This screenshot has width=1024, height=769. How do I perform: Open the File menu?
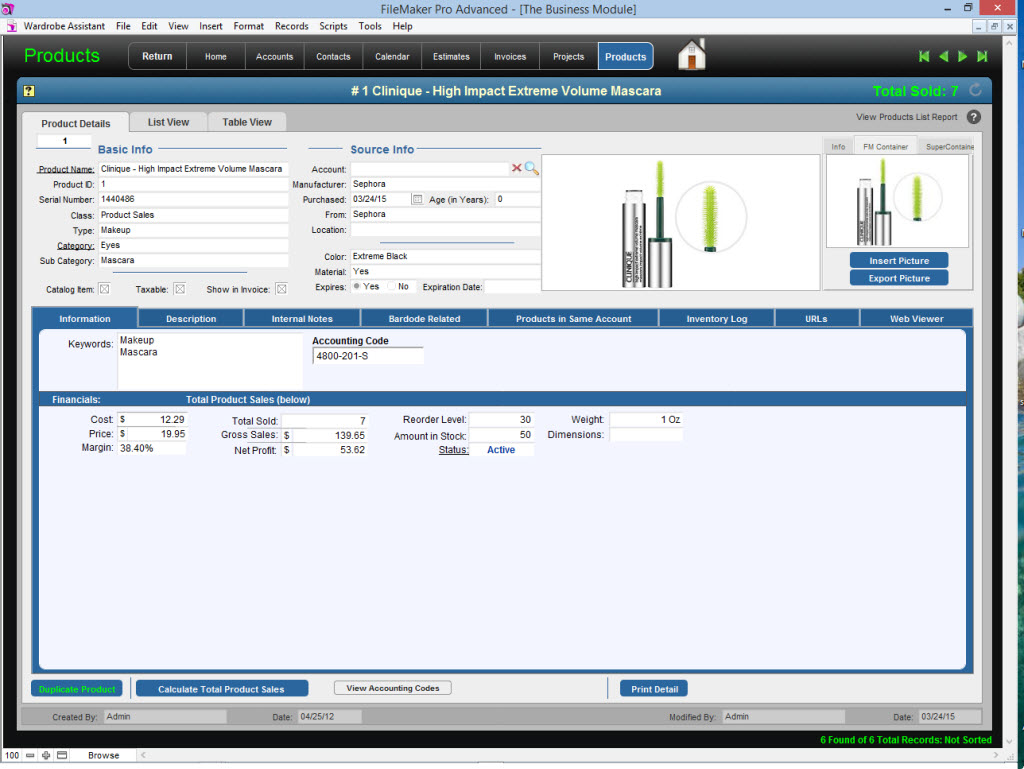point(123,26)
